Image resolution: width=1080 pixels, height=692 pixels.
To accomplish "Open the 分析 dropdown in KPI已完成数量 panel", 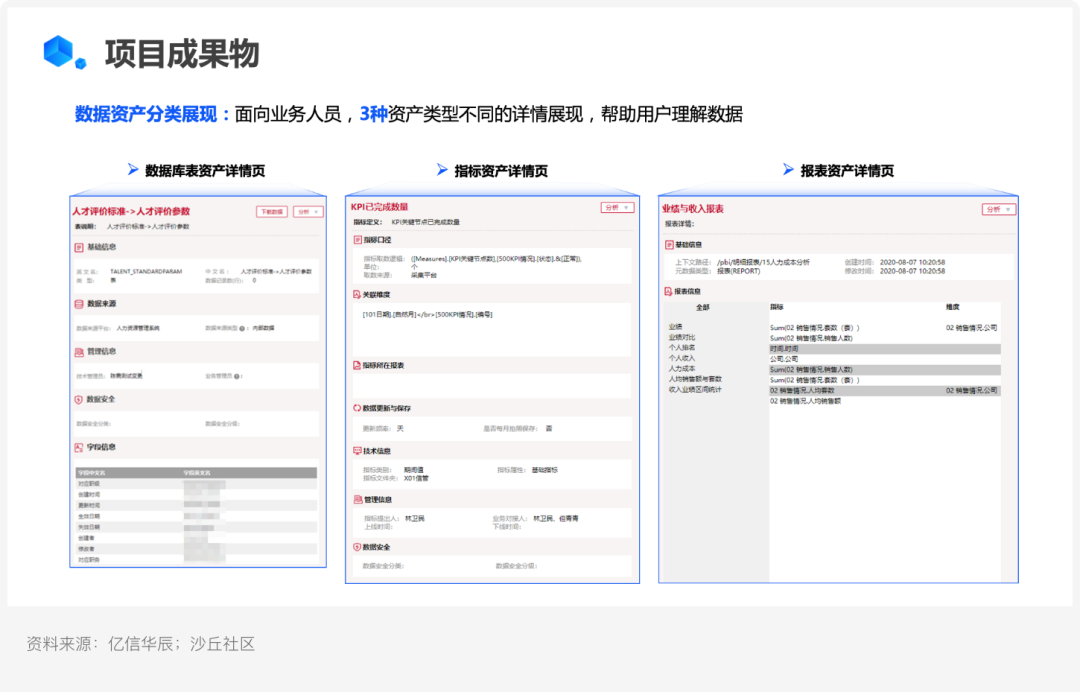I will pyautogui.click(x=617, y=208).
